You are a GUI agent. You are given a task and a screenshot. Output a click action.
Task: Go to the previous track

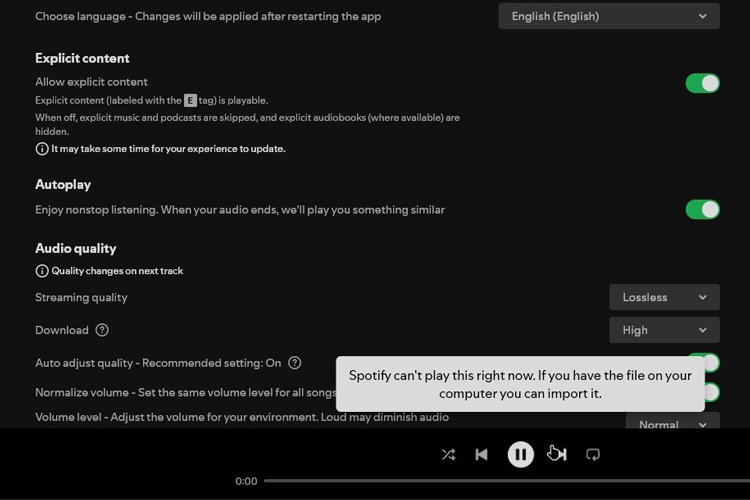[x=481, y=454]
